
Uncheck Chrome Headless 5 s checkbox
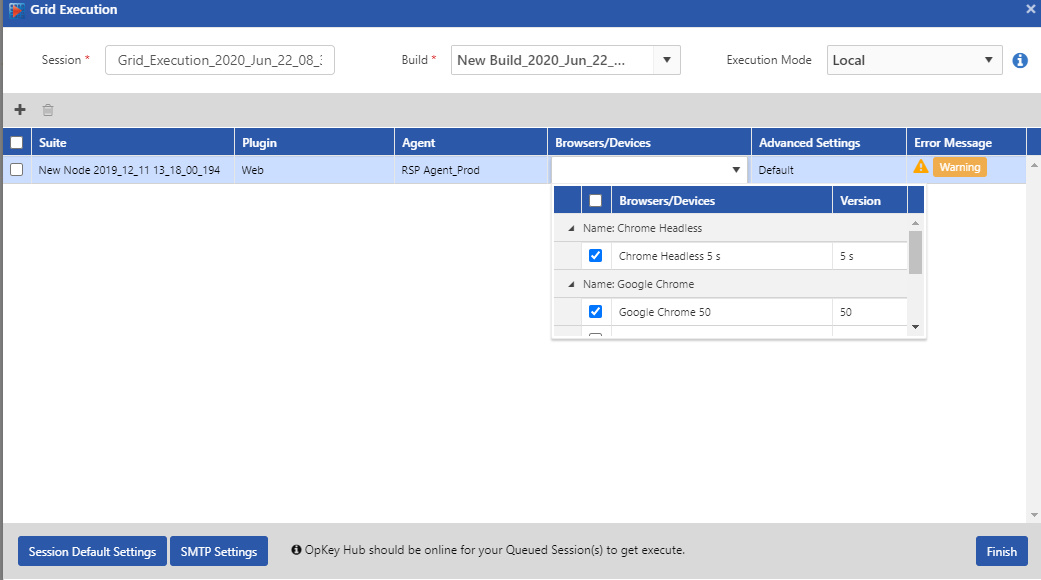tap(596, 256)
